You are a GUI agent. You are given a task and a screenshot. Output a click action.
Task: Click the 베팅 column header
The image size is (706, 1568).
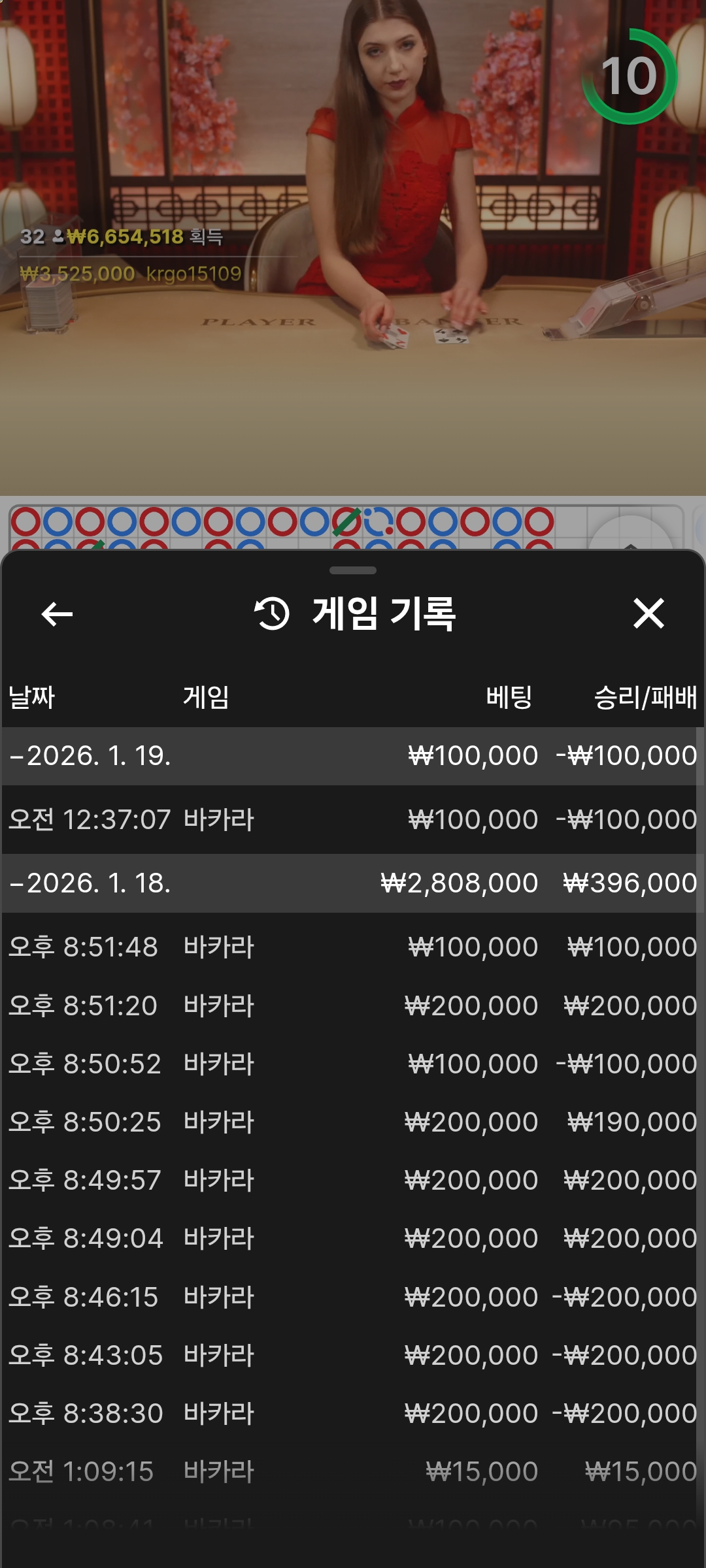(x=509, y=697)
